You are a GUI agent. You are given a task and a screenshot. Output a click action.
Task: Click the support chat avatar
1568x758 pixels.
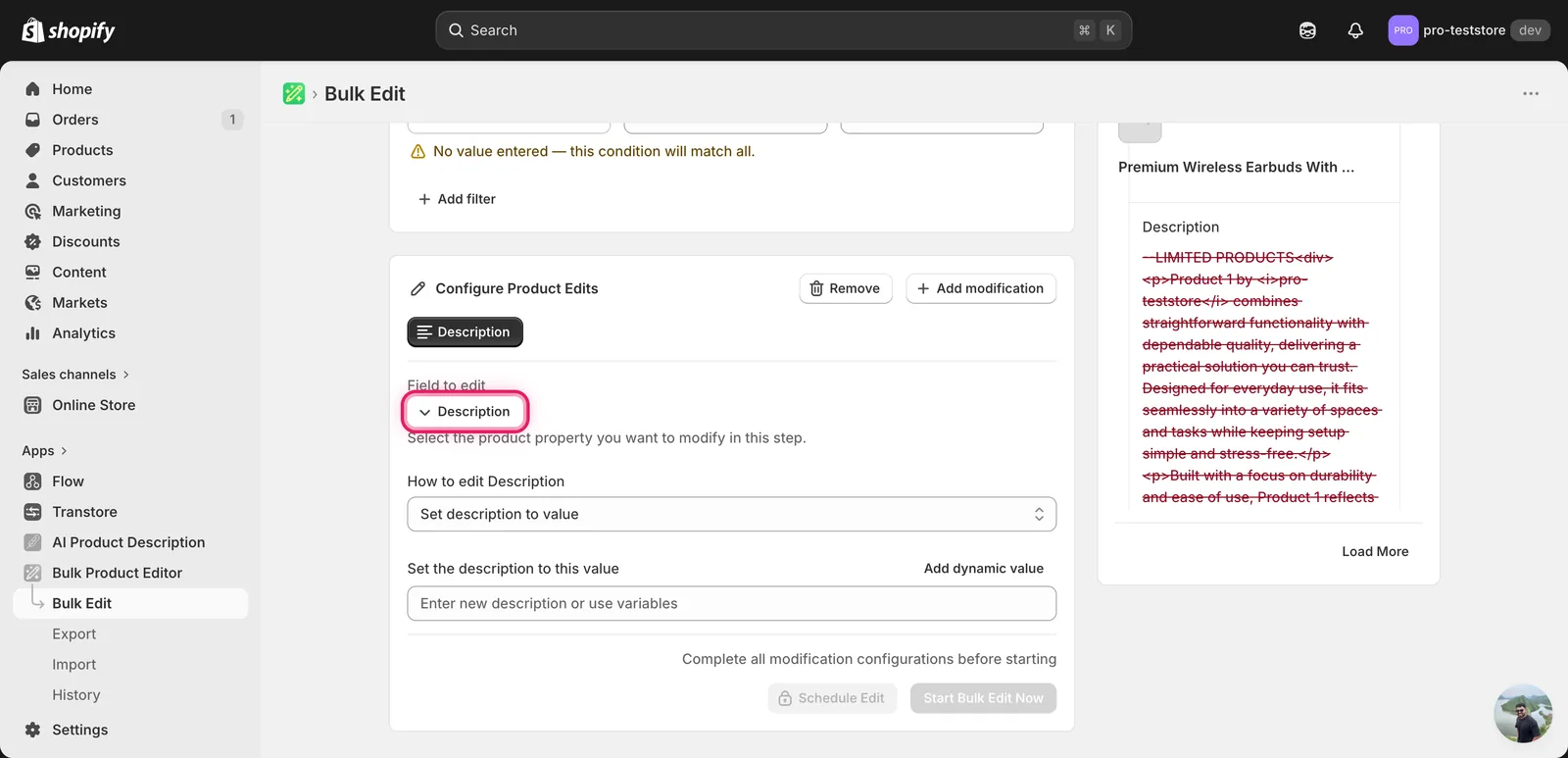point(1523,714)
